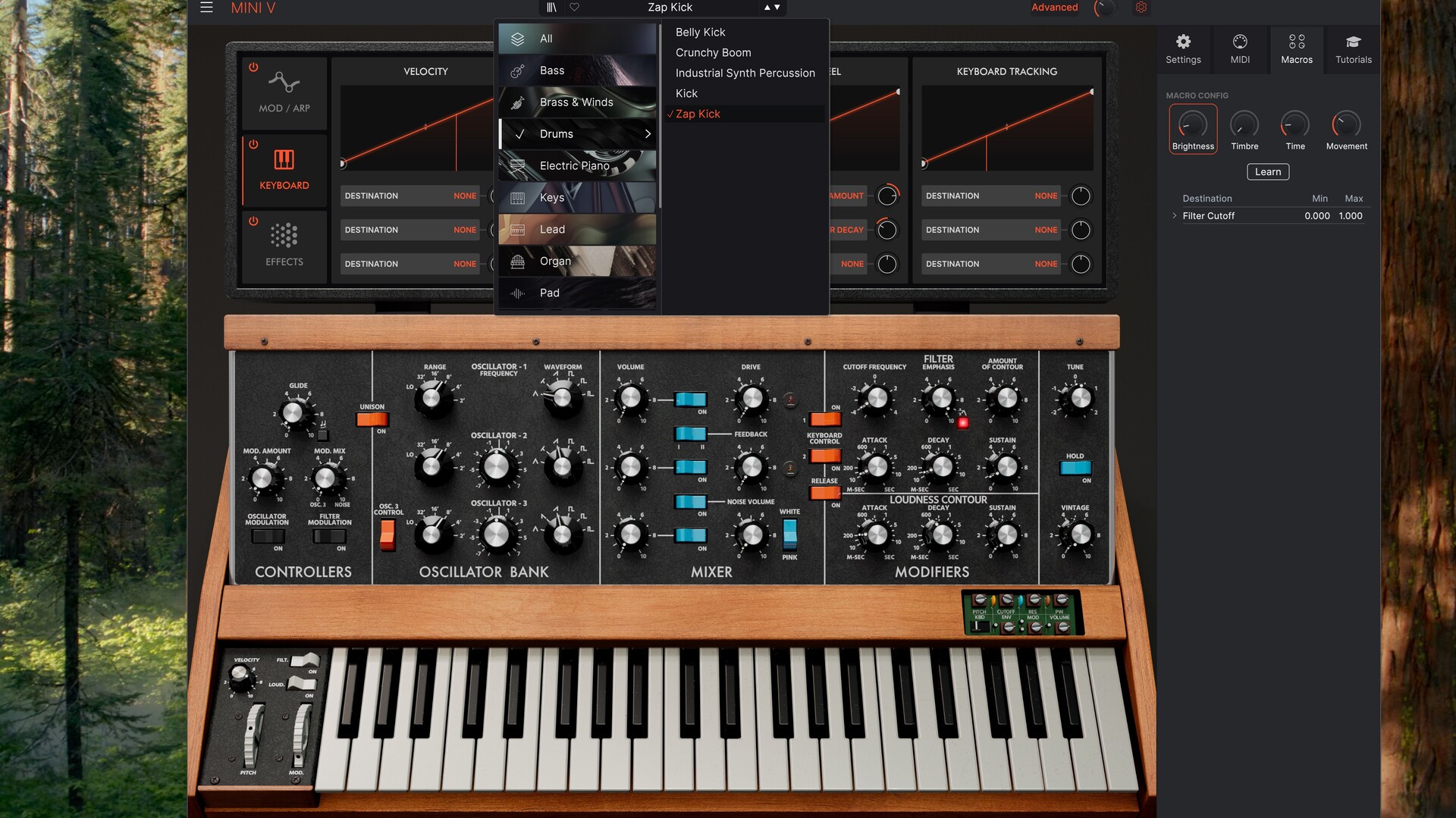Screen dimensions: 1456x818
Task: Switch to the Macros tab
Action: click(x=1297, y=49)
